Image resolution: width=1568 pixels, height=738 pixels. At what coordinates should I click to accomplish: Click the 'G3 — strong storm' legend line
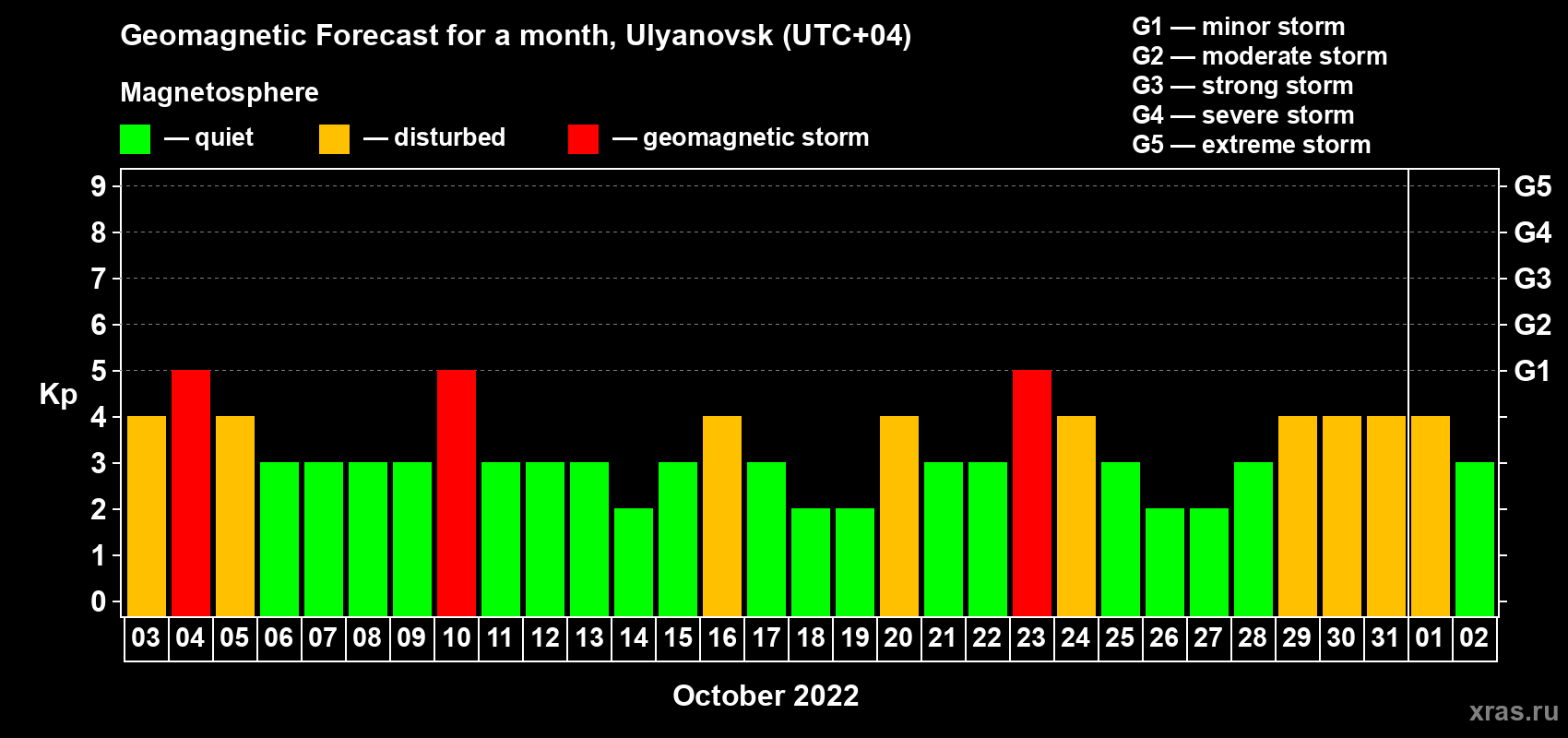tap(1242, 86)
